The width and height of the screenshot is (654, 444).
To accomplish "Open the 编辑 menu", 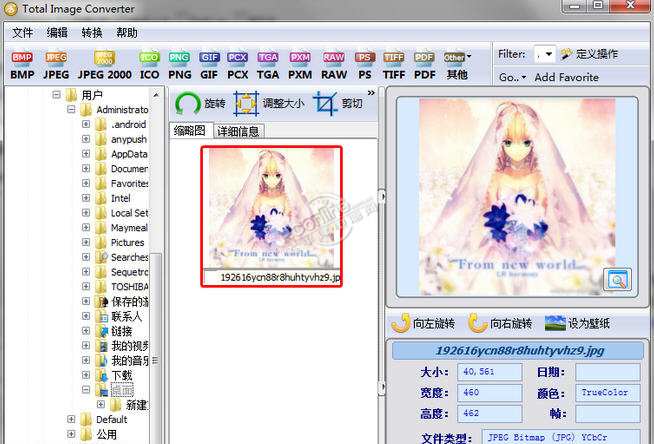I will (57, 33).
